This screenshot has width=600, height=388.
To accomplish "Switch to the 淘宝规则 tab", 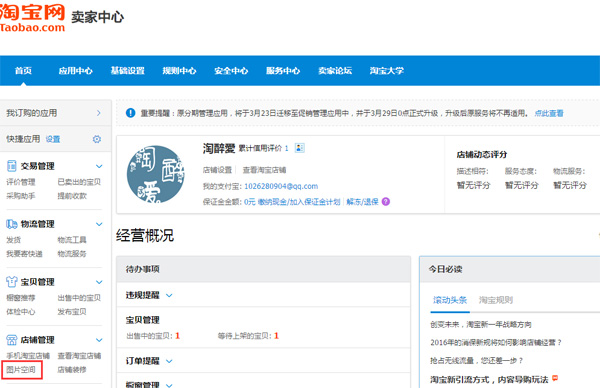I will (496, 300).
